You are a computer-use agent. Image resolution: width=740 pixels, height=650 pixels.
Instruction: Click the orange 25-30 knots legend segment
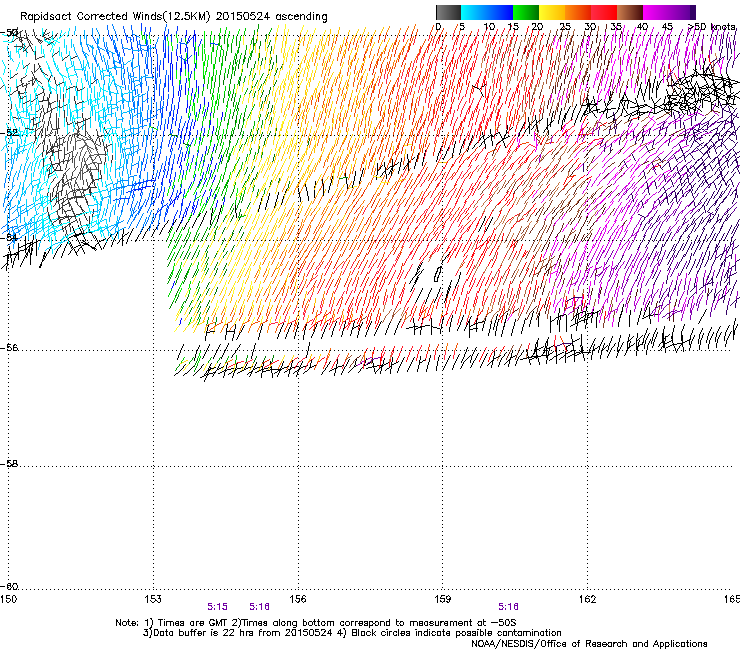pos(578,12)
